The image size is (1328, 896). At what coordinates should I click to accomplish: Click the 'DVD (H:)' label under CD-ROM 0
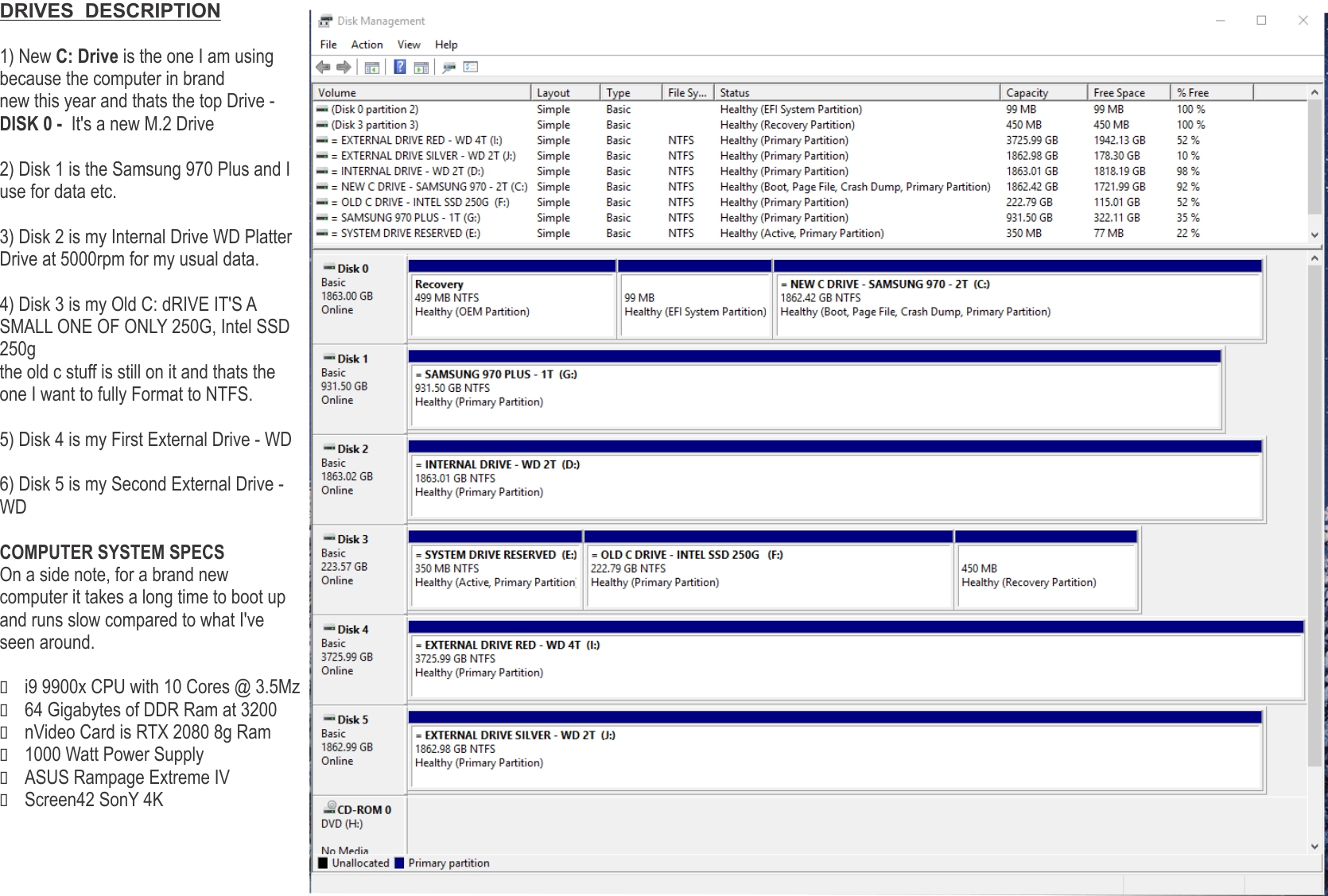[342, 824]
